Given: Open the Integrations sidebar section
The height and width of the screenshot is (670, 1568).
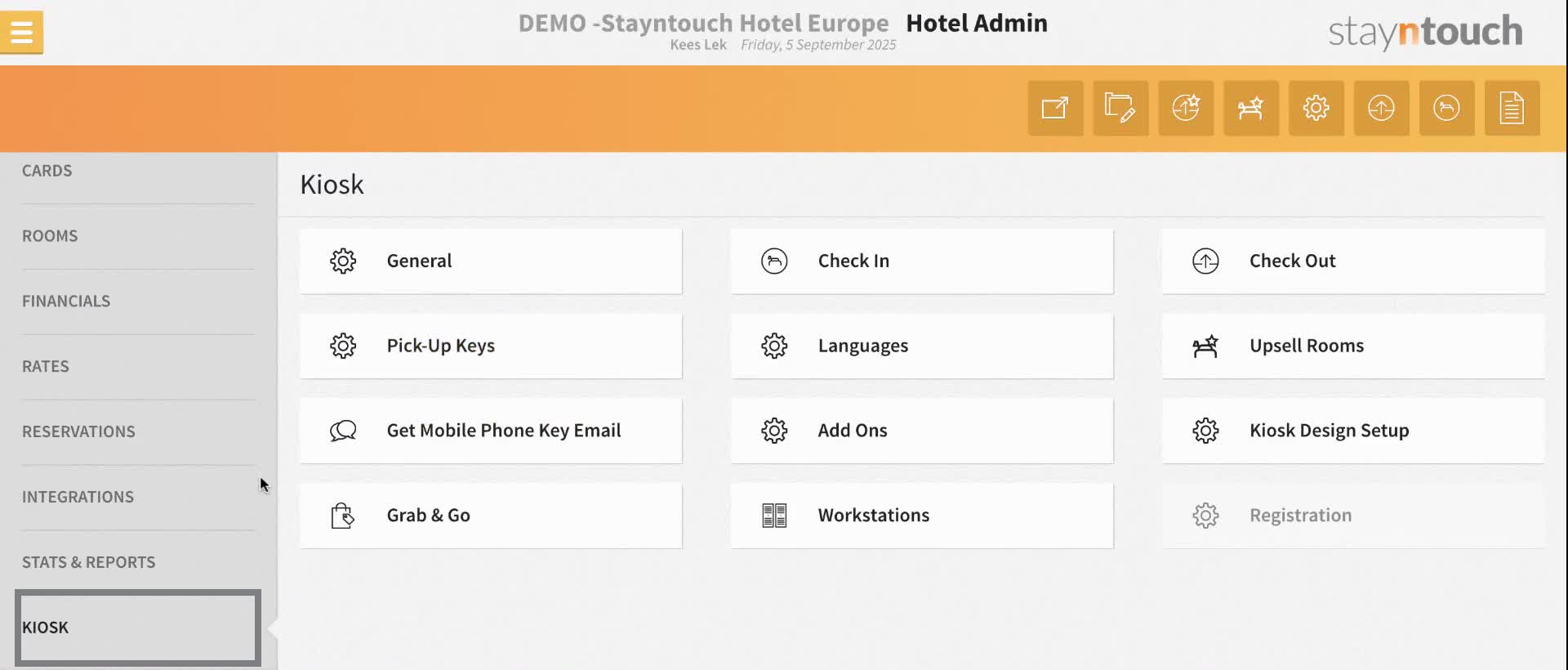Looking at the screenshot, I should (138, 498).
